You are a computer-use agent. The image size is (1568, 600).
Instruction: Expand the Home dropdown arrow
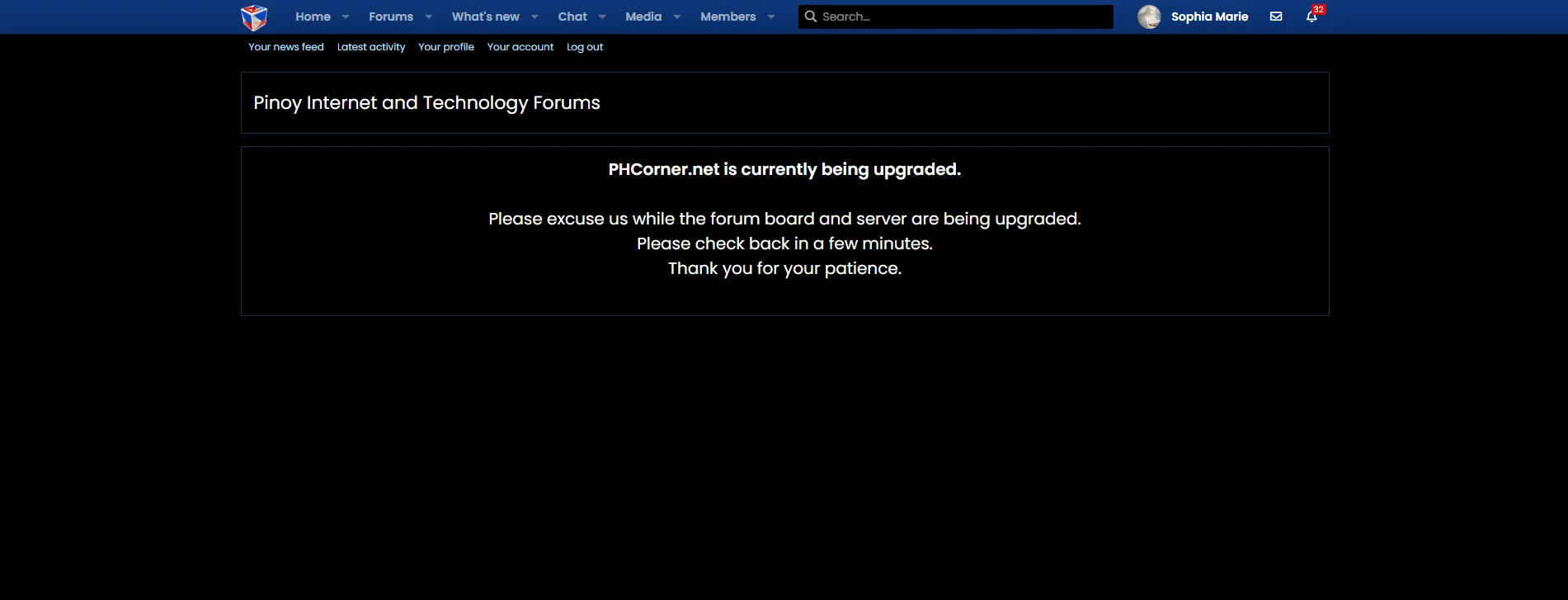pos(346,17)
